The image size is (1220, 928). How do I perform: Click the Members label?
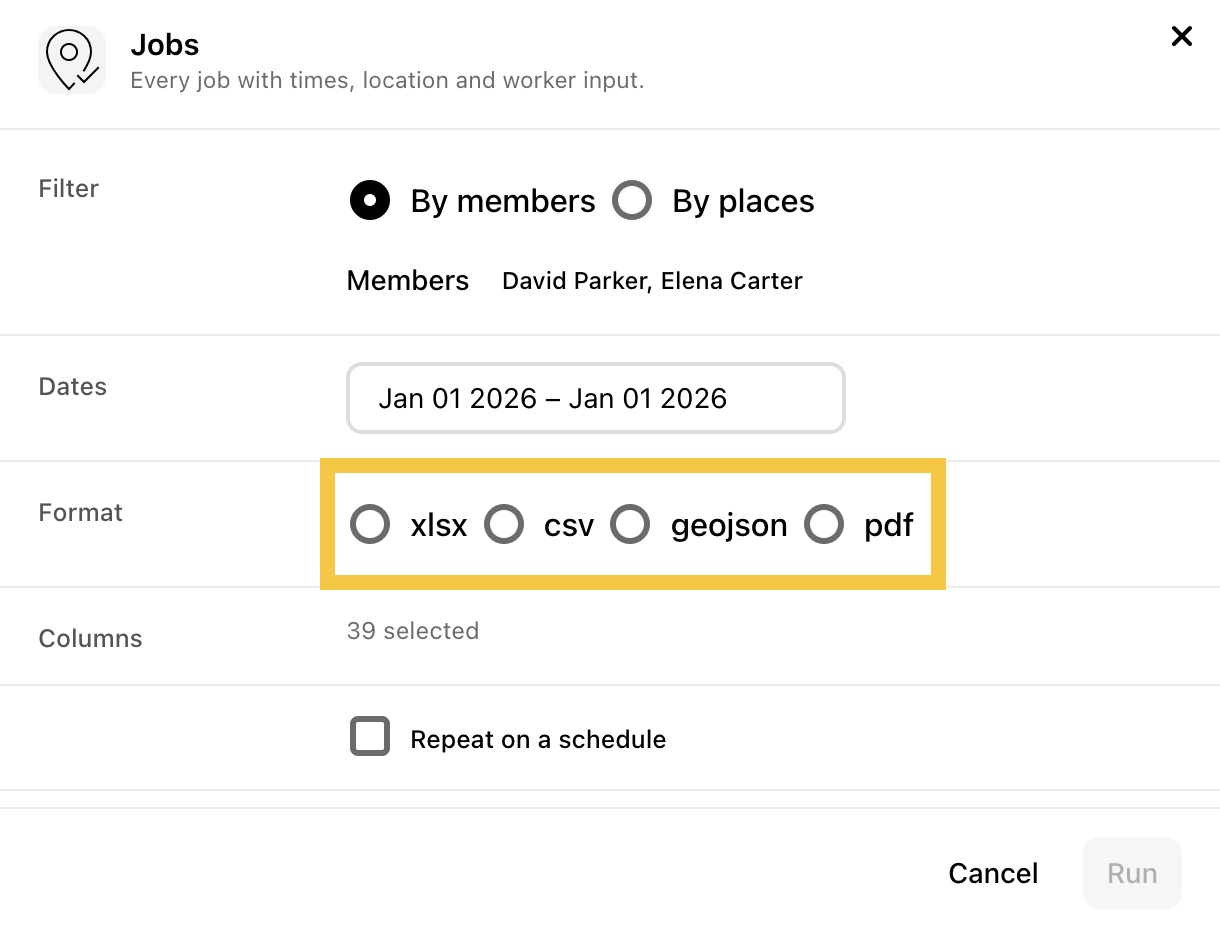(x=408, y=281)
